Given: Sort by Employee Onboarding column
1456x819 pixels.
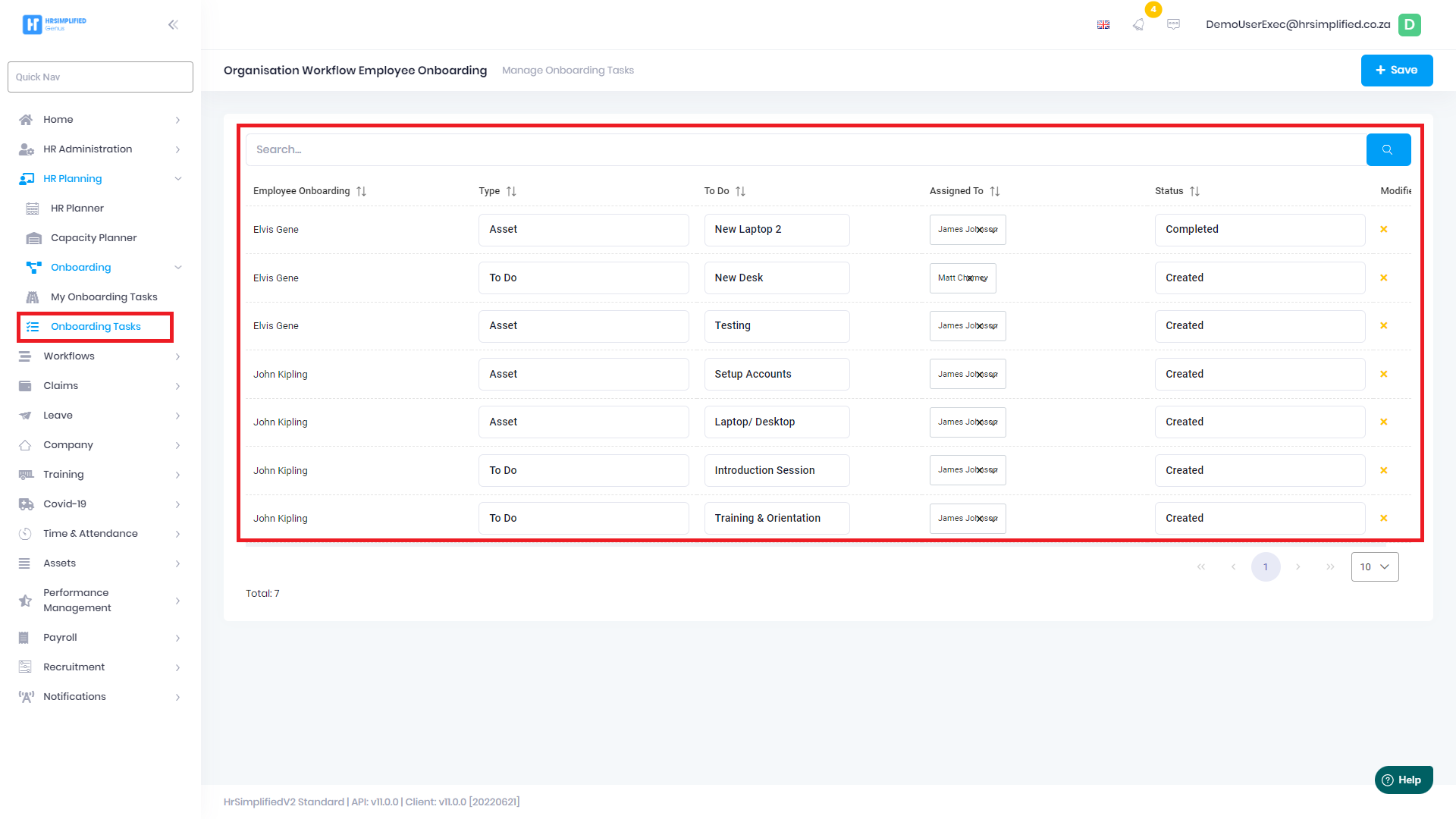Looking at the screenshot, I should 362,191.
